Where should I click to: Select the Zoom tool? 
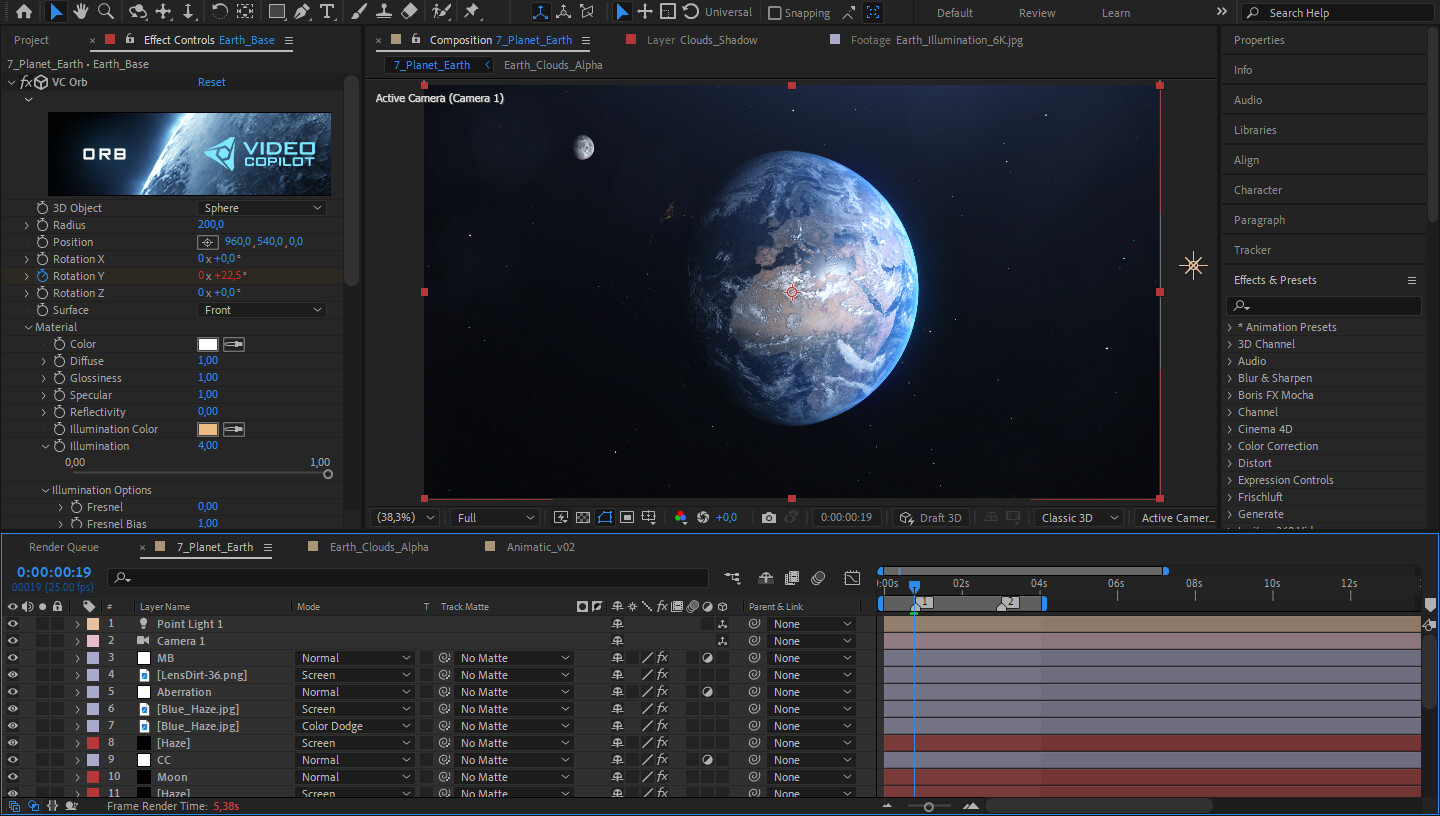coord(106,12)
